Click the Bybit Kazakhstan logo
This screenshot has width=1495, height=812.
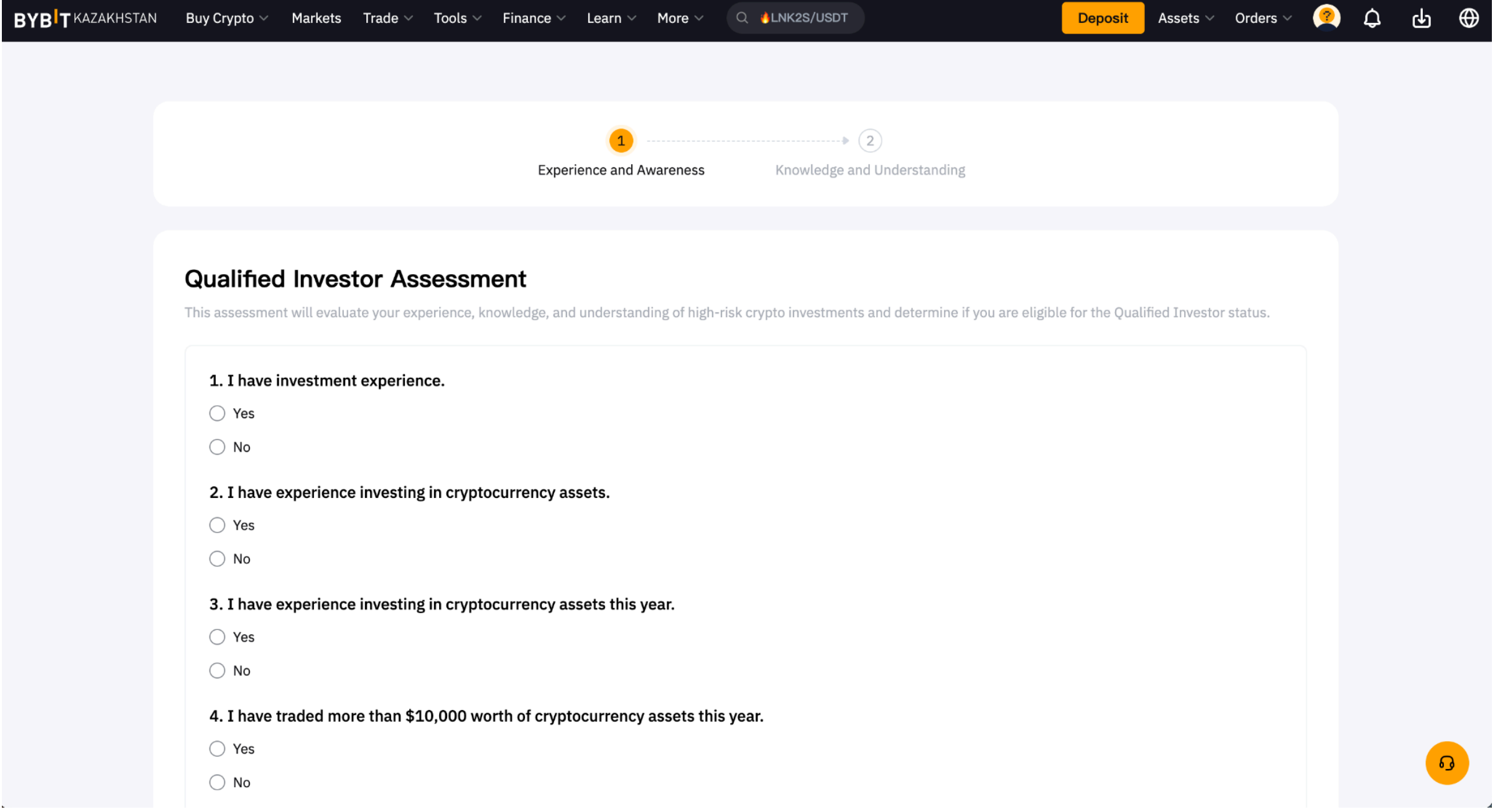click(x=85, y=19)
